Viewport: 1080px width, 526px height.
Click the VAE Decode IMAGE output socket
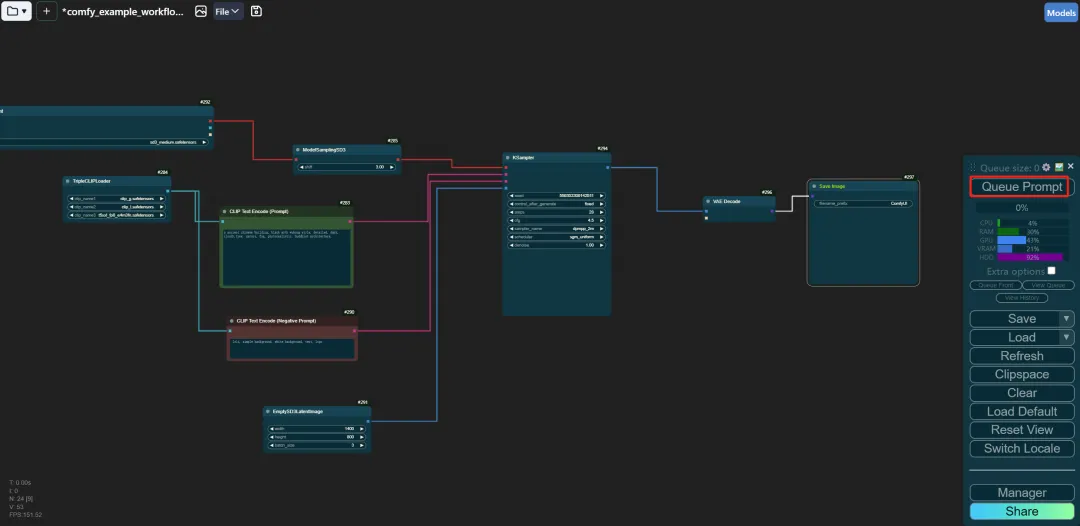[771, 211]
